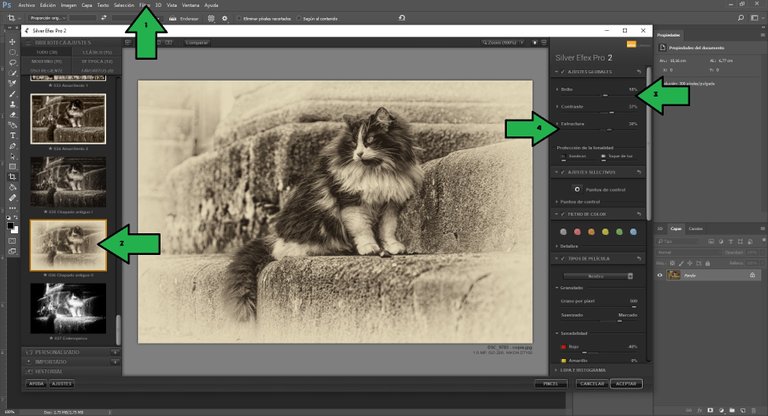
Task: Click the new adjustment layer icon
Action: click(721, 410)
